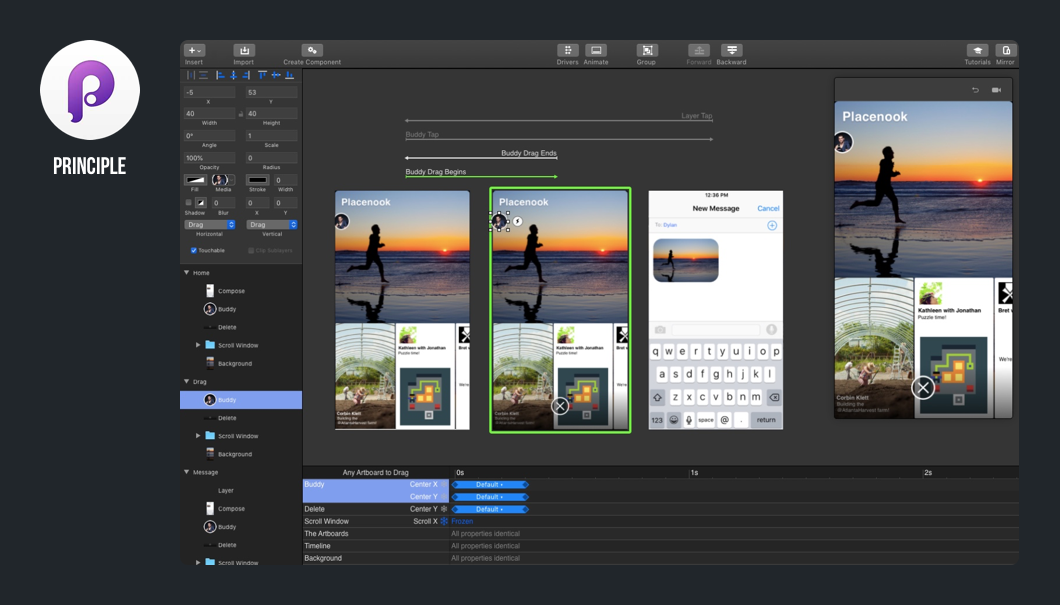Open the Drivers panel

(567, 51)
